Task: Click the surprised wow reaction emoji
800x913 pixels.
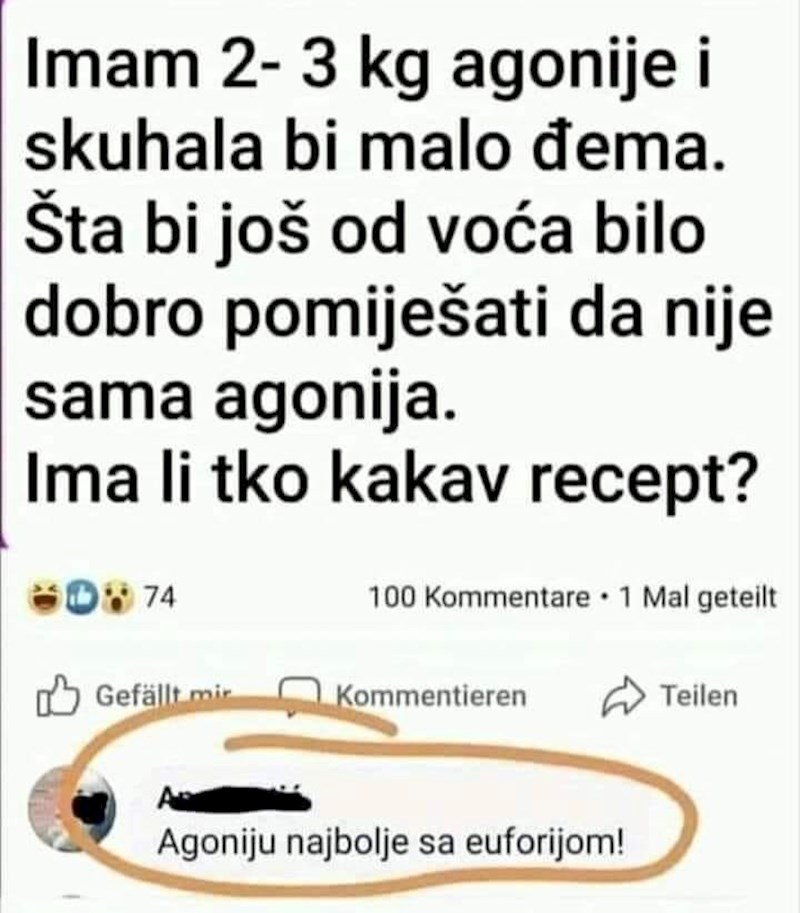Action: (x=118, y=598)
